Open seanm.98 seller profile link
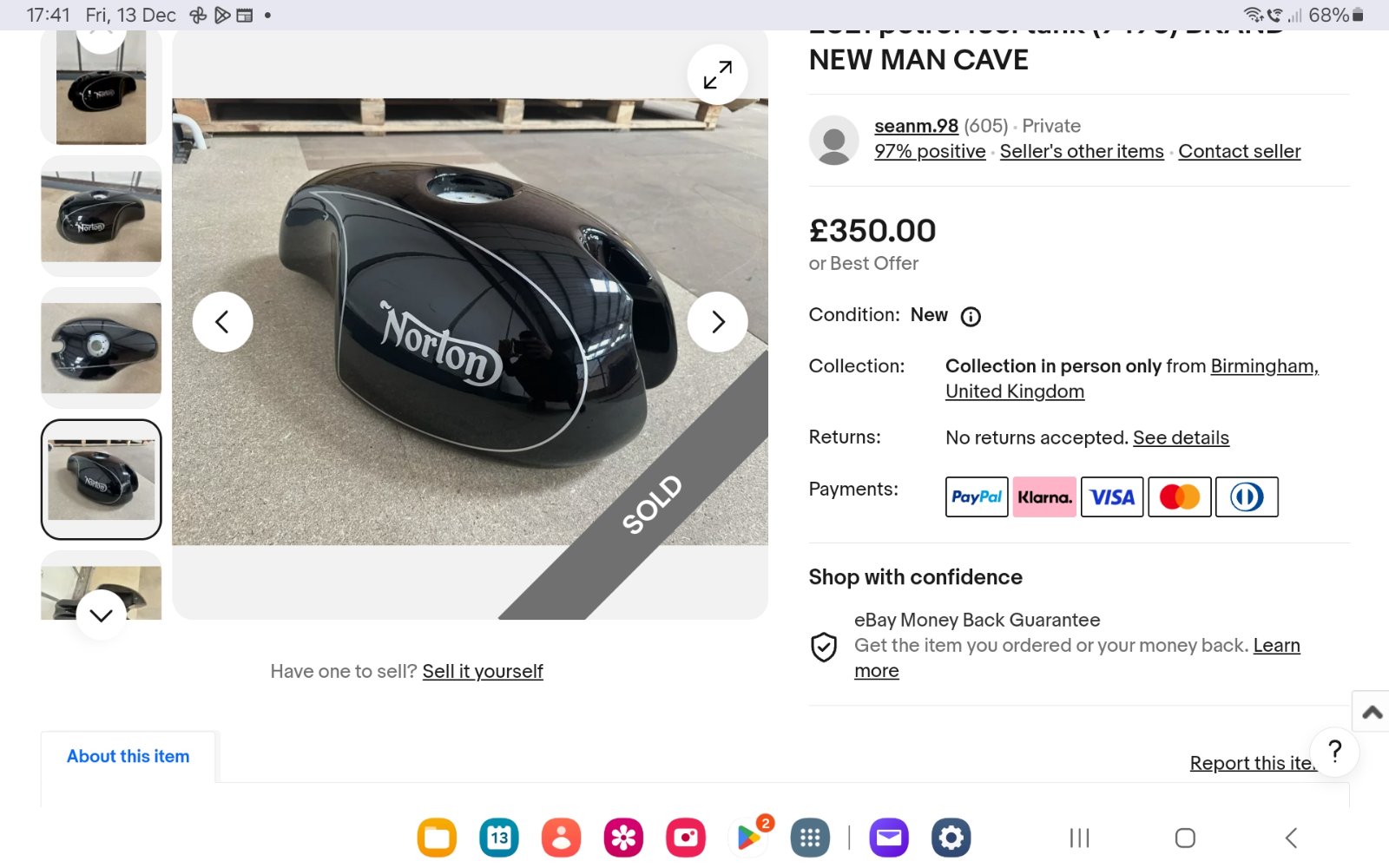 tap(916, 126)
